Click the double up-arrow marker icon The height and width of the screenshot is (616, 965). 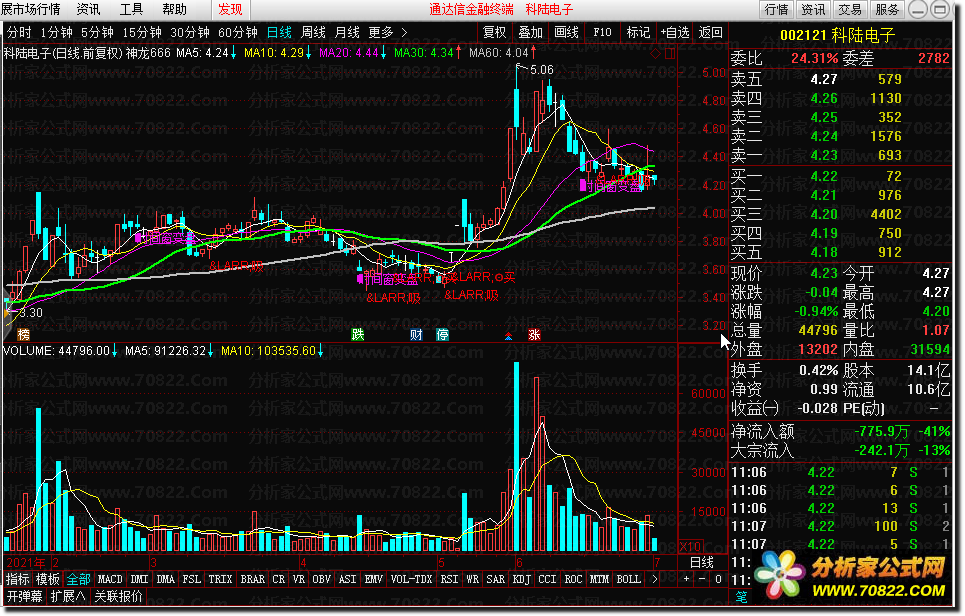point(508,335)
